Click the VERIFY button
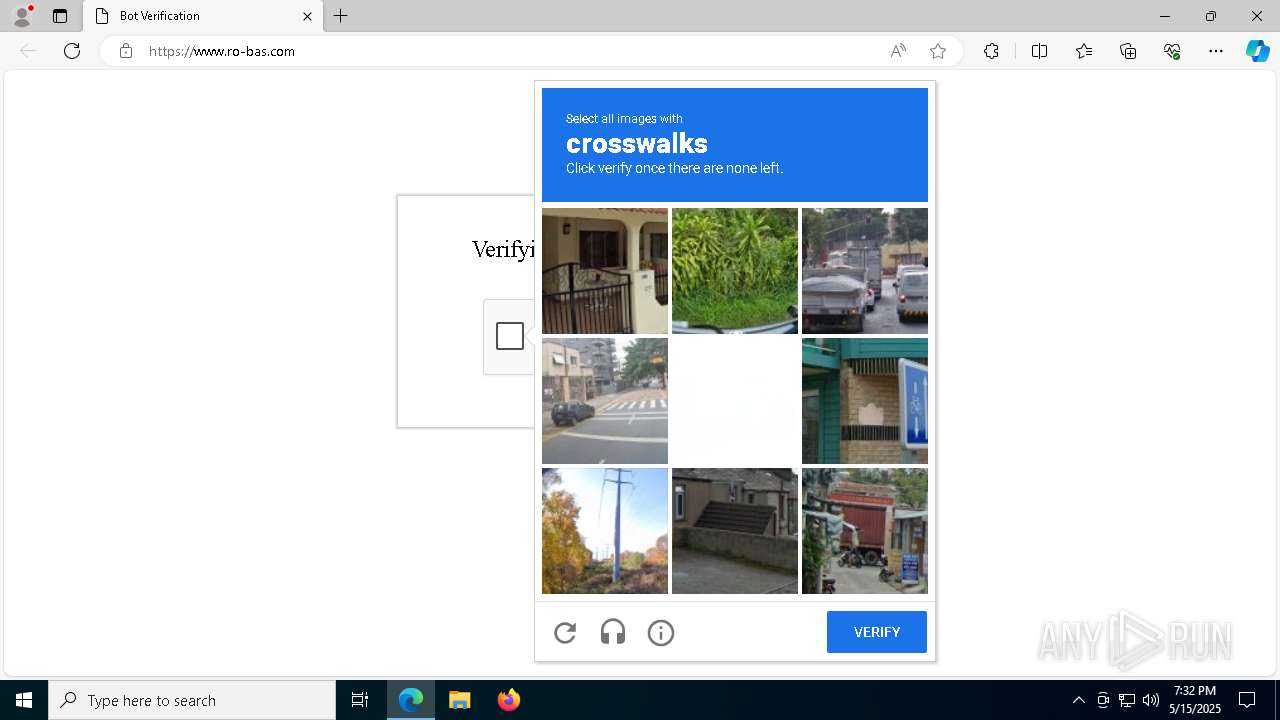Image resolution: width=1280 pixels, height=720 pixels. point(877,632)
